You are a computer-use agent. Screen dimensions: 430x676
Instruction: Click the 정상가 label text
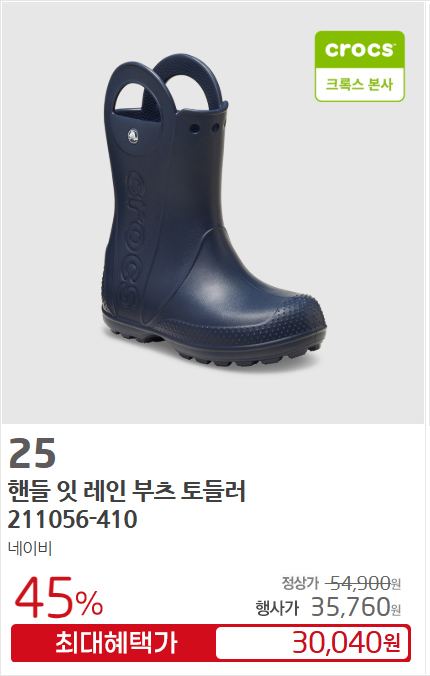coord(300,583)
